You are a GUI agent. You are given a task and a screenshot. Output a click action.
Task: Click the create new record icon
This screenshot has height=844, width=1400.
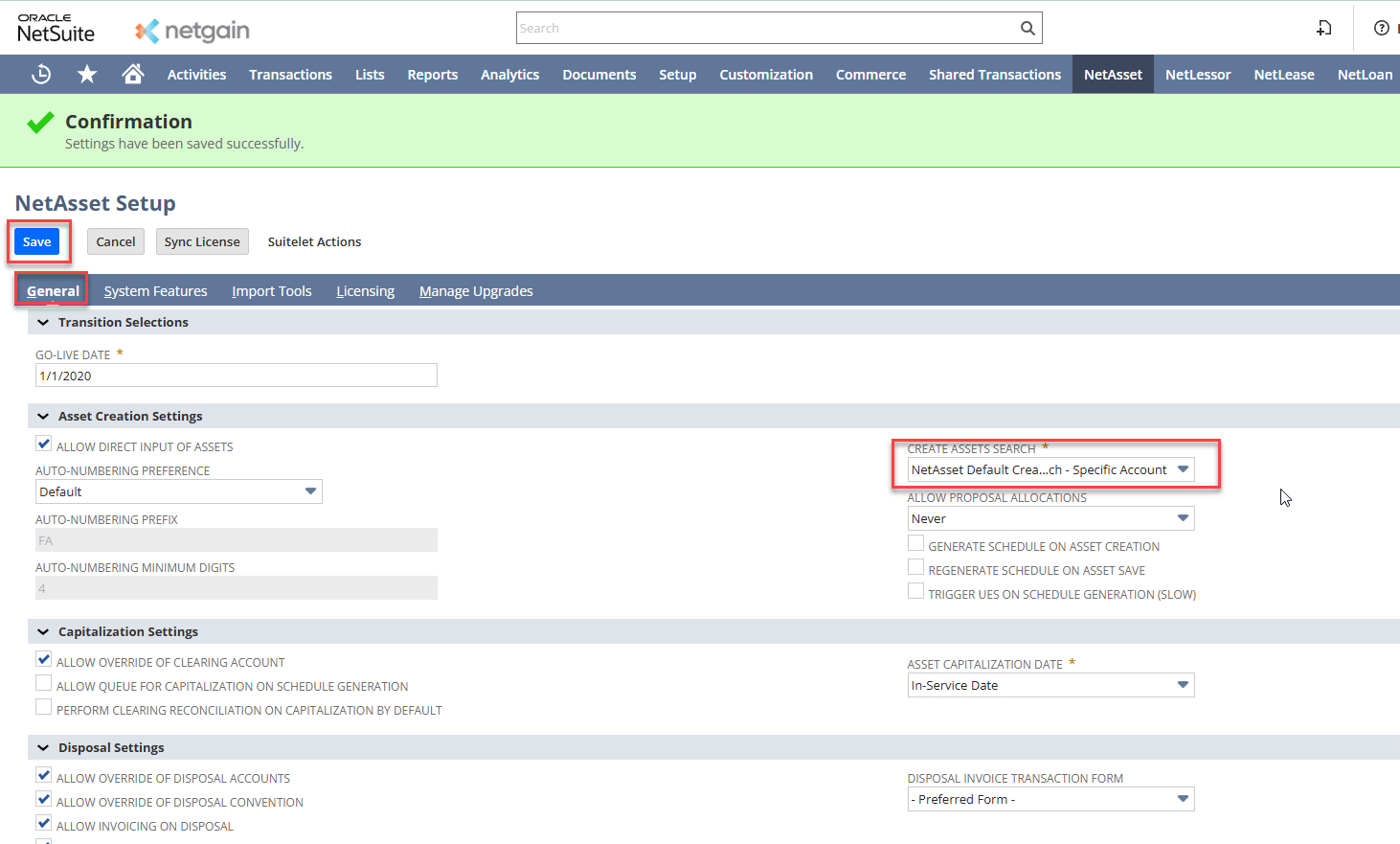[1324, 28]
